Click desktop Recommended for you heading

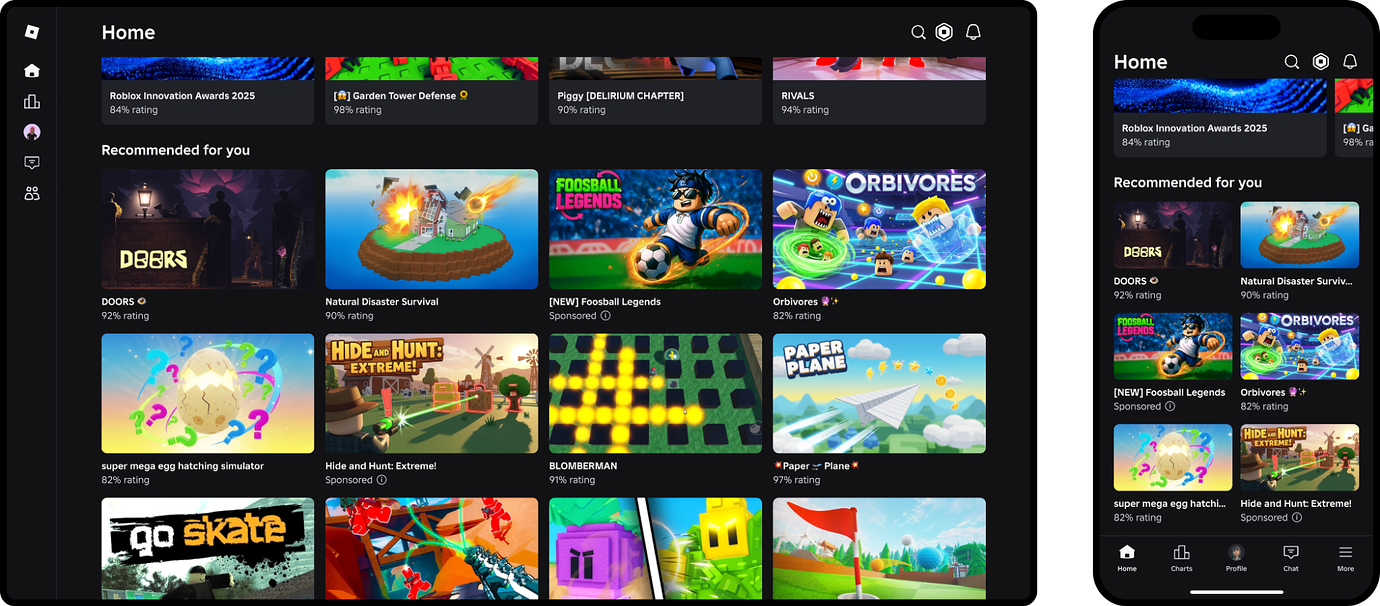(176, 150)
